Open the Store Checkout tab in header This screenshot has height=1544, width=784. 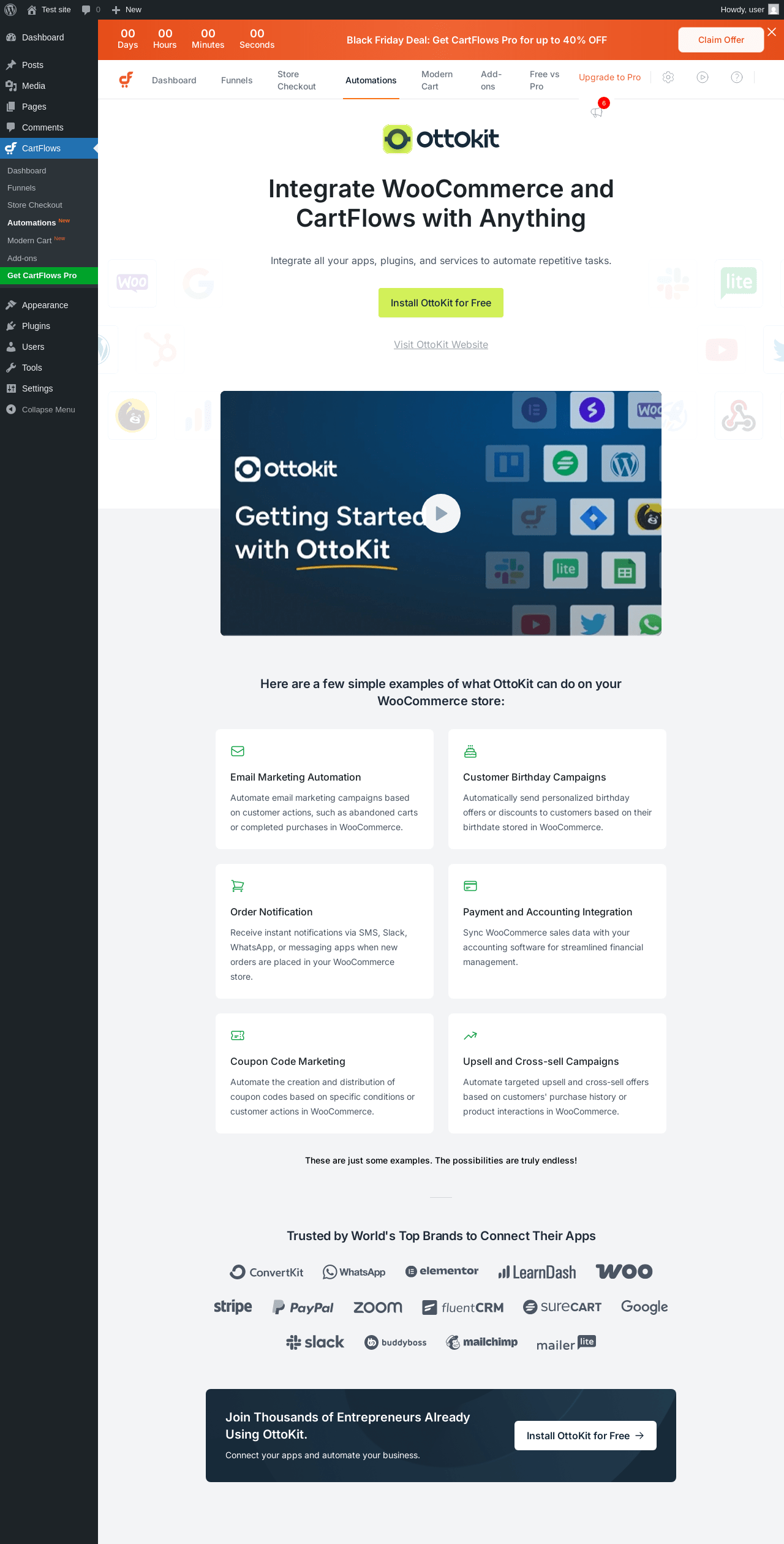point(296,80)
